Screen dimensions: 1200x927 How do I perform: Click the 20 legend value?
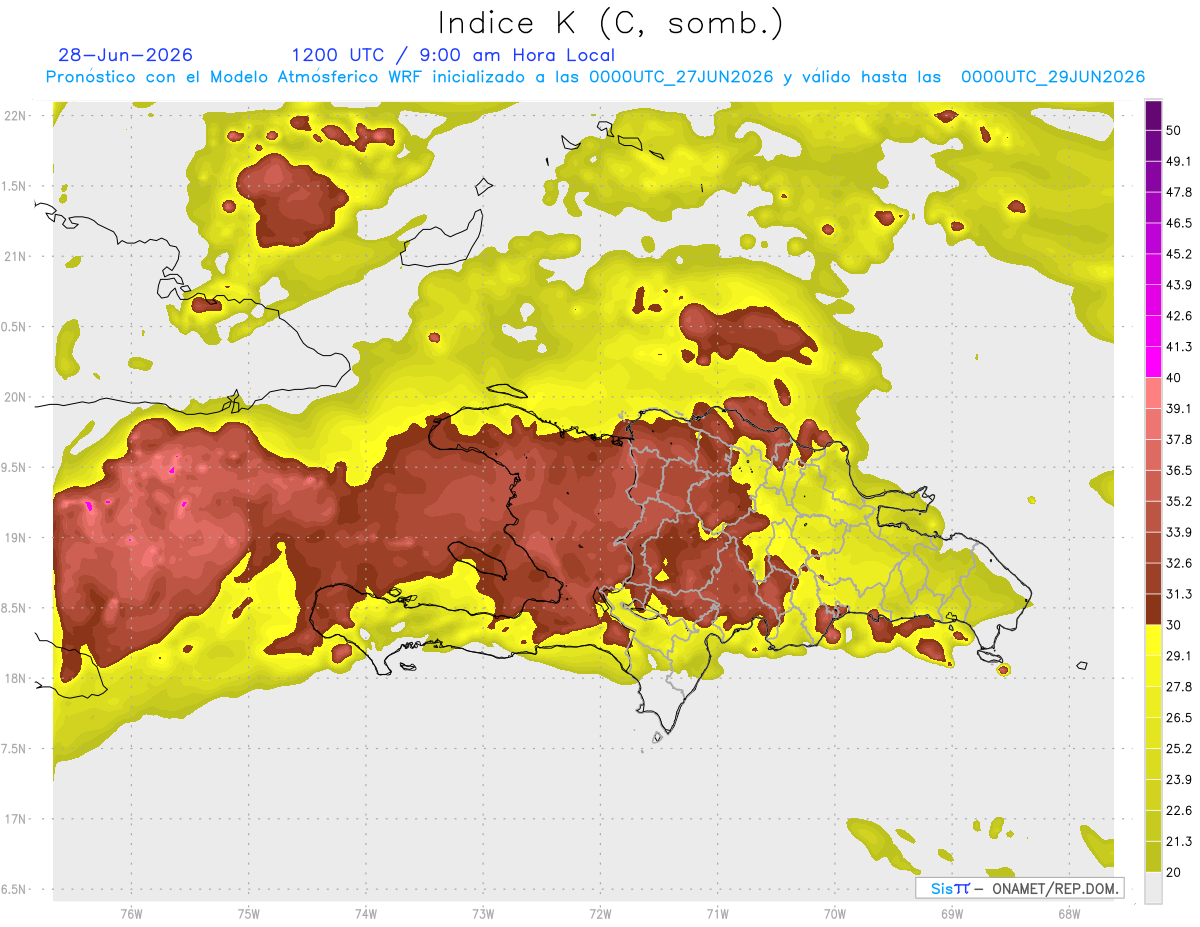pos(1175,872)
